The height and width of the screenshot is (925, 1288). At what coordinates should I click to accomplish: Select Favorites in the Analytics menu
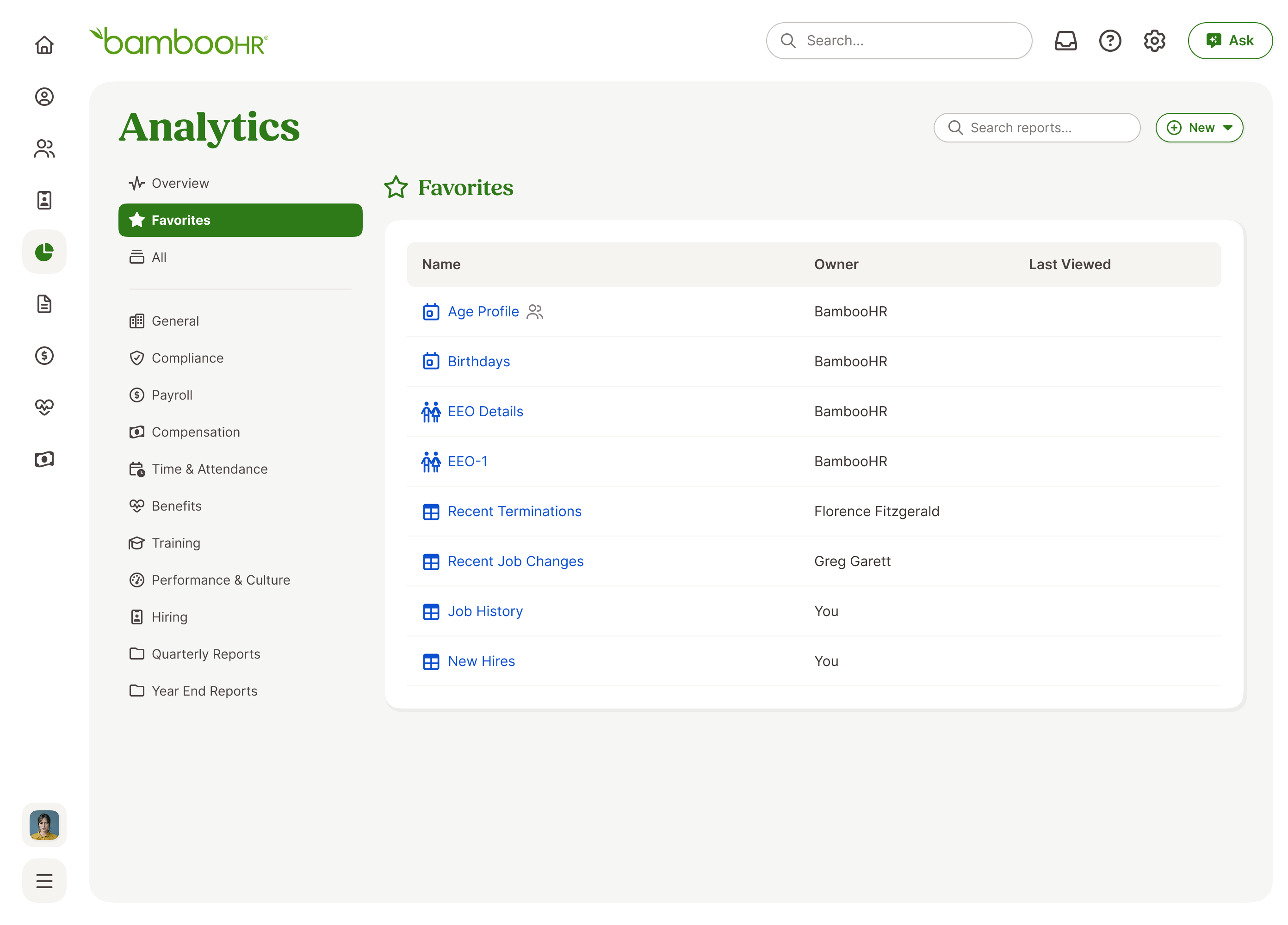point(240,220)
